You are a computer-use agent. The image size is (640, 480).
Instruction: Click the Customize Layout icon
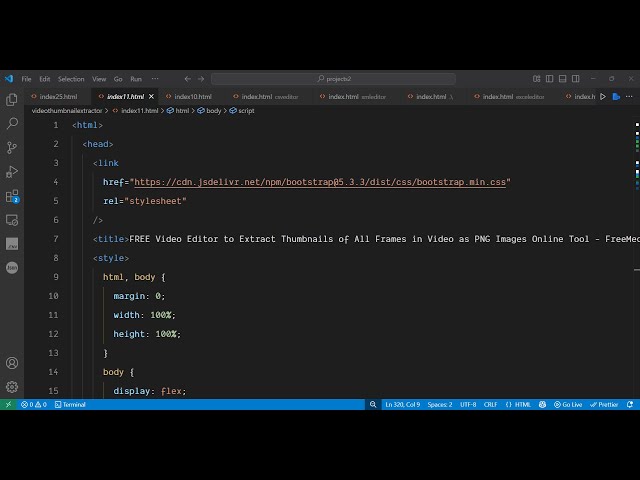coord(536,79)
